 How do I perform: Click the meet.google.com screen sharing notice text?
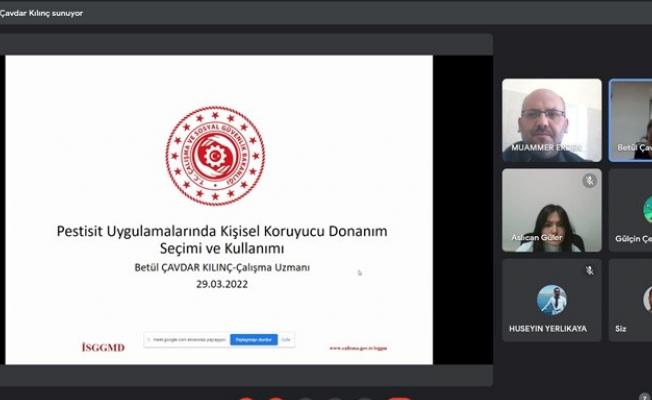point(188,340)
